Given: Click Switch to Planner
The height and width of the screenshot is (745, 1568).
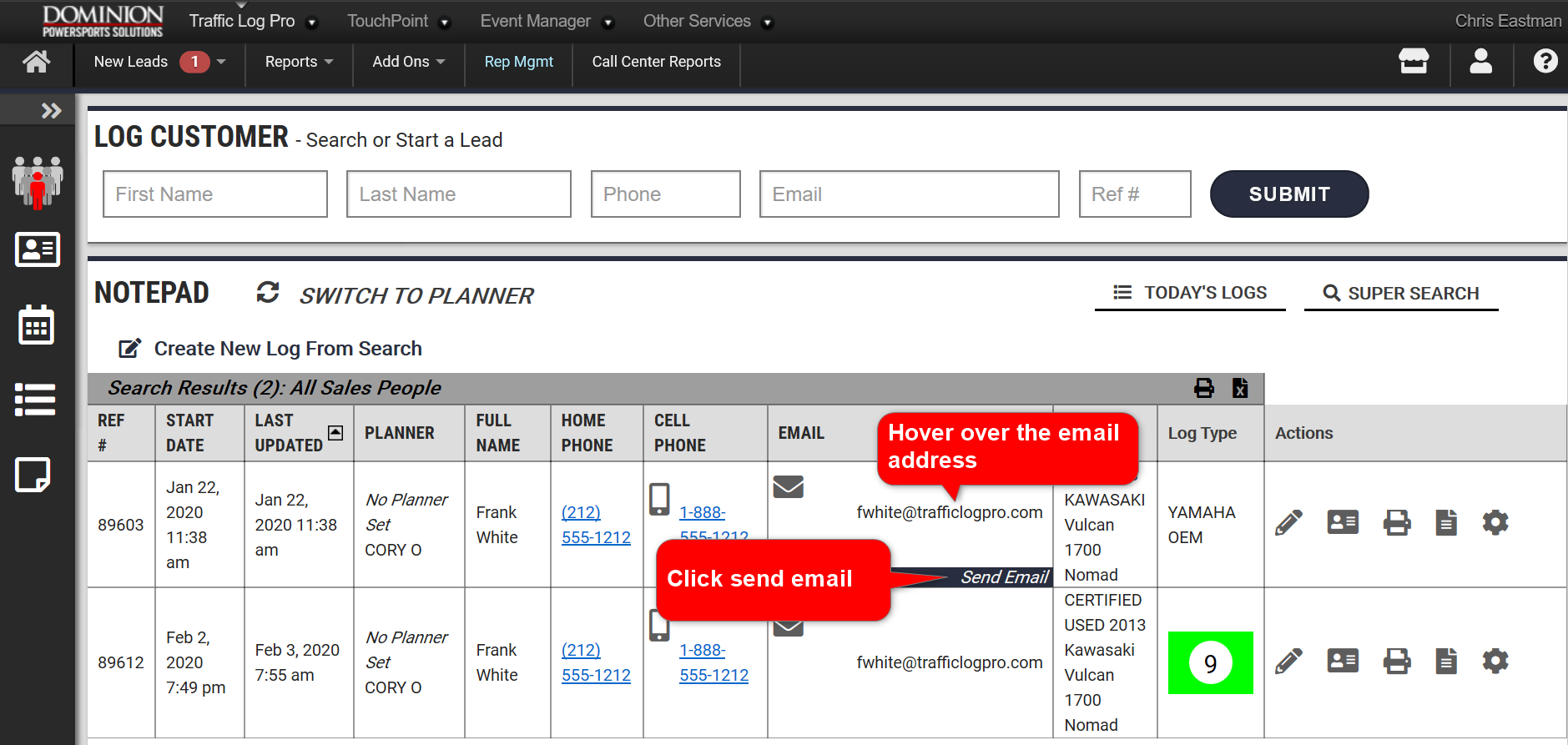Looking at the screenshot, I should pos(416,295).
